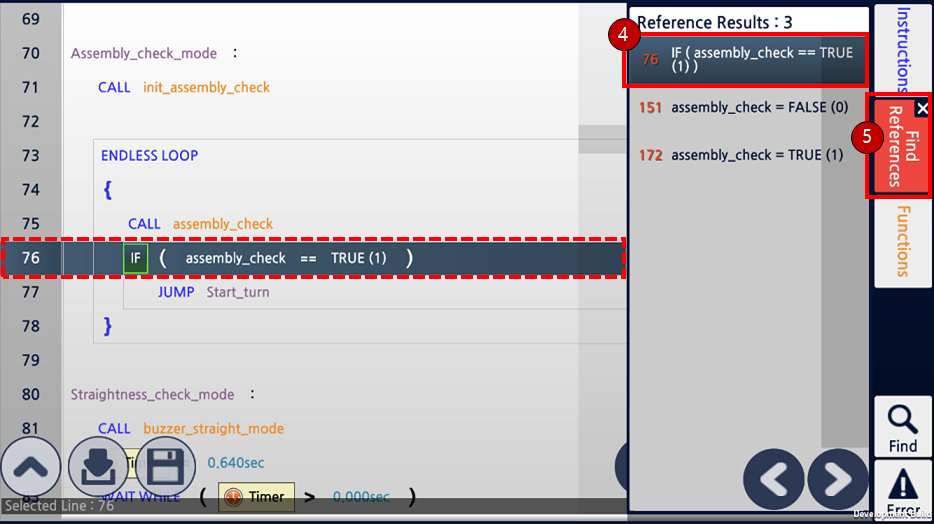Close the Find References tab
934x524 pixels.
coord(922,108)
